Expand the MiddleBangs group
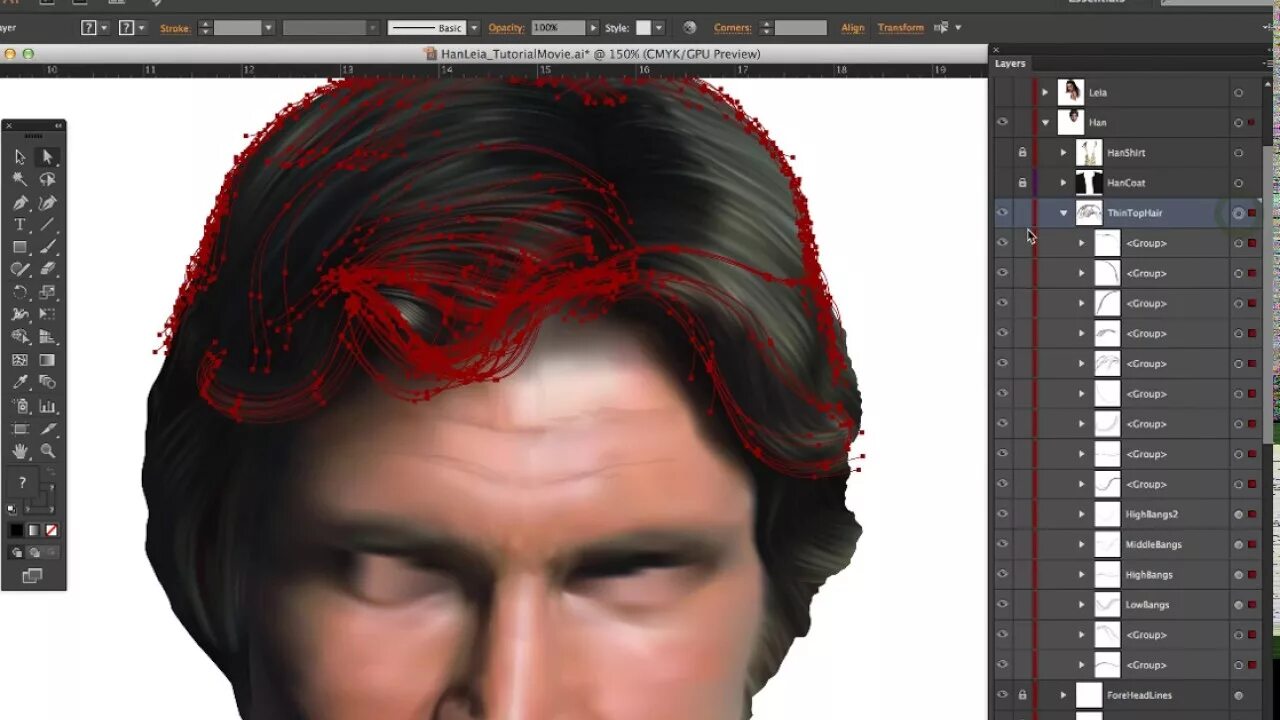The width and height of the screenshot is (1280, 720). [1081, 544]
